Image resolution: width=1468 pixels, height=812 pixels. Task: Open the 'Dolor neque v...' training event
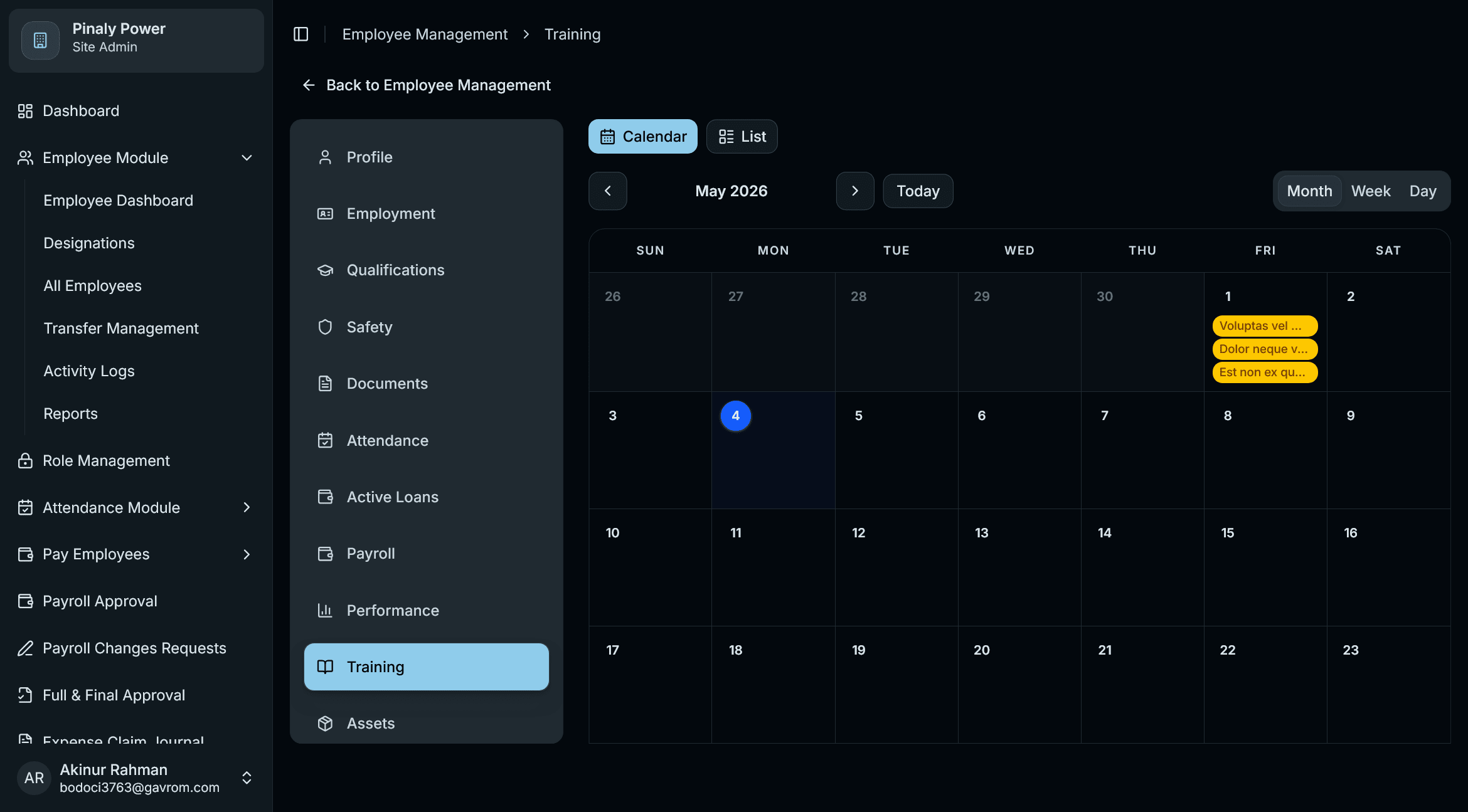1265,349
